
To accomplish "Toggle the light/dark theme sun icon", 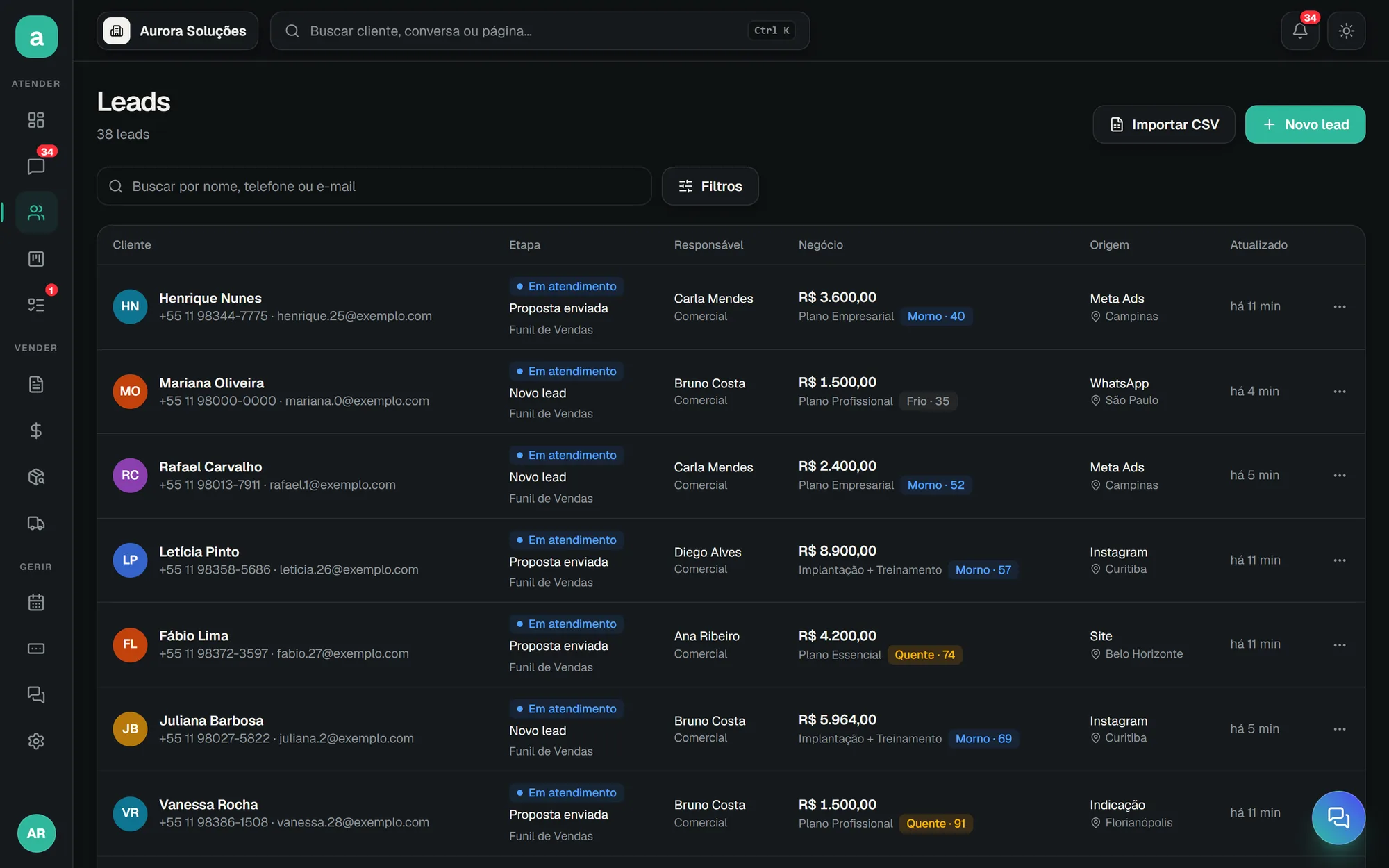I will pyautogui.click(x=1346, y=31).
